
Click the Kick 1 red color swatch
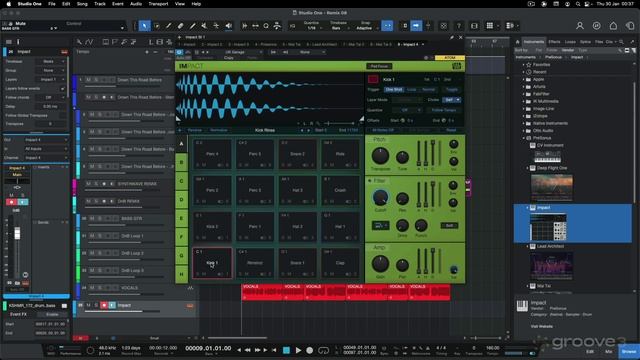(x=373, y=79)
